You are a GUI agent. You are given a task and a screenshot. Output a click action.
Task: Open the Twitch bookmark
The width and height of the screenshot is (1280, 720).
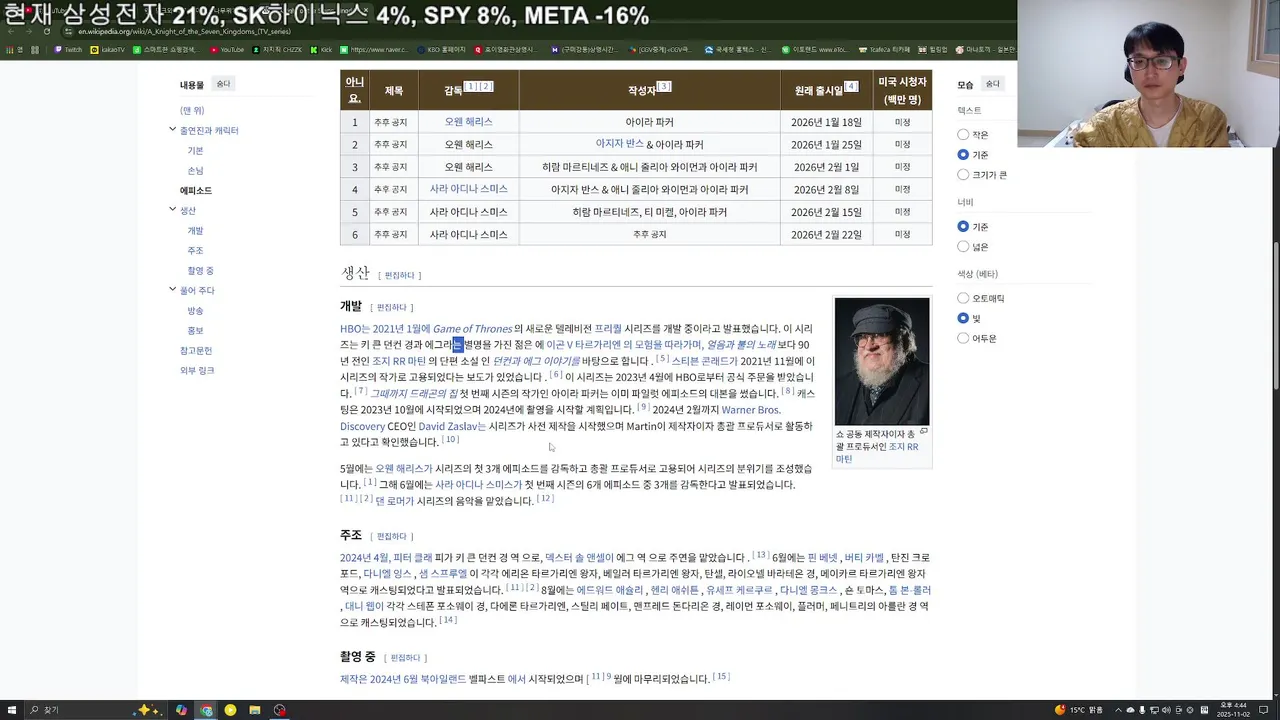tap(68, 49)
